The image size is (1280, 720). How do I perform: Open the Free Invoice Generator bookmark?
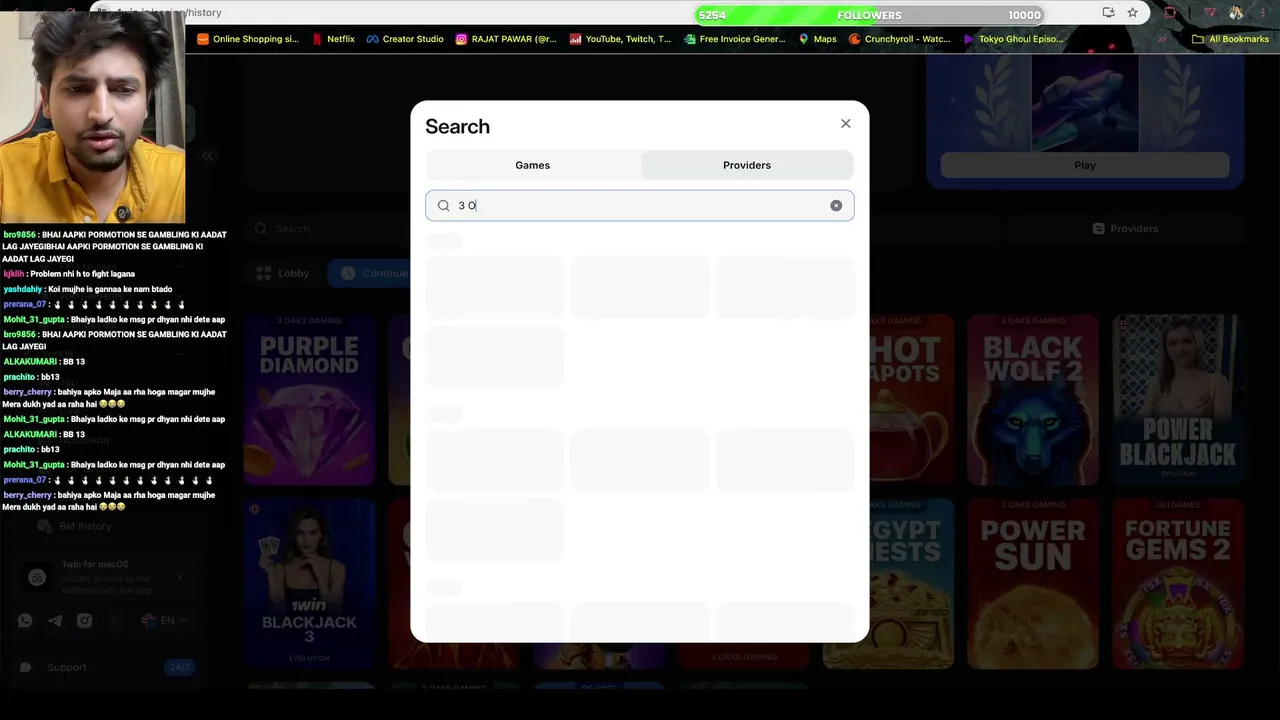[735, 39]
